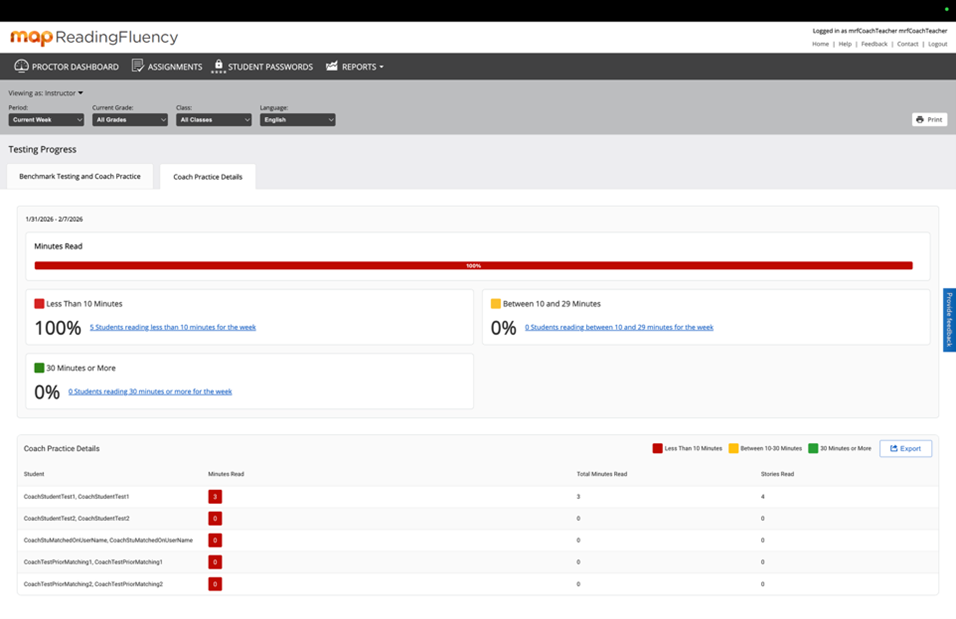The width and height of the screenshot is (956, 619).
Task: Open students reading 30 minutes or more link
Action: coord(150,391)
